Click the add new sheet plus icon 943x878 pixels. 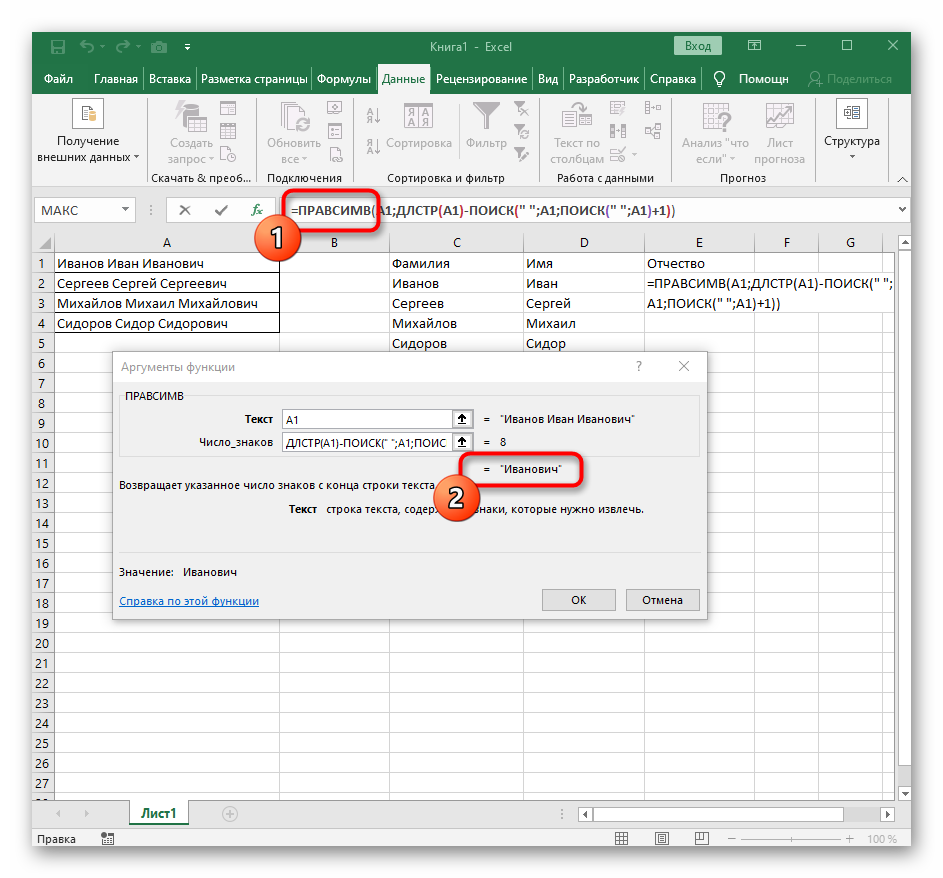[230, 814]
